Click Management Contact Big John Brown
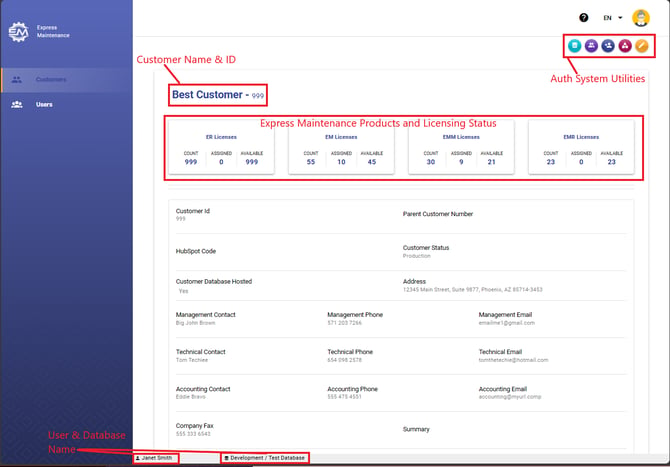 pyautogui.click(x=195, y=323)
